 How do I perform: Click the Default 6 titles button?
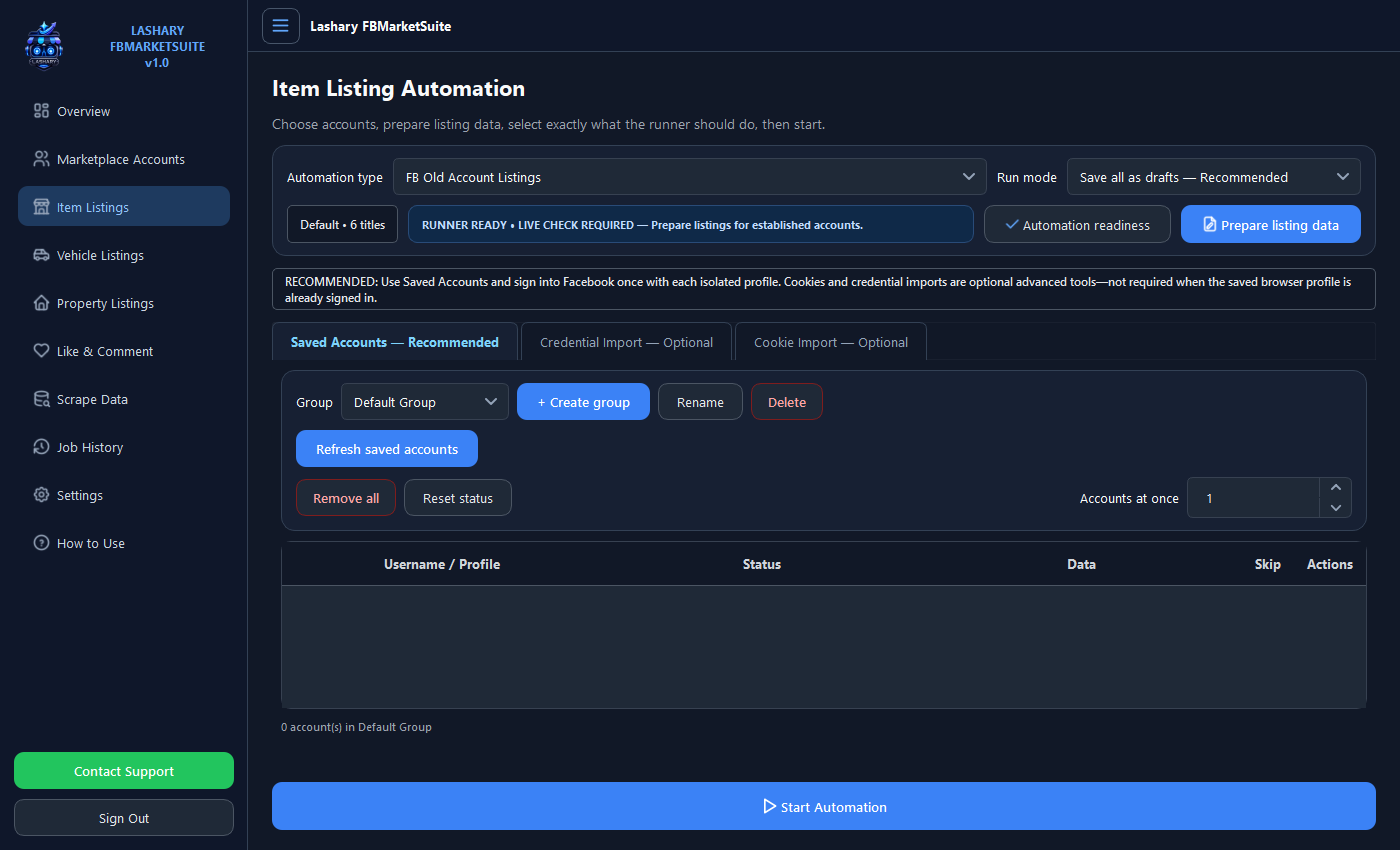click(343, 224)
